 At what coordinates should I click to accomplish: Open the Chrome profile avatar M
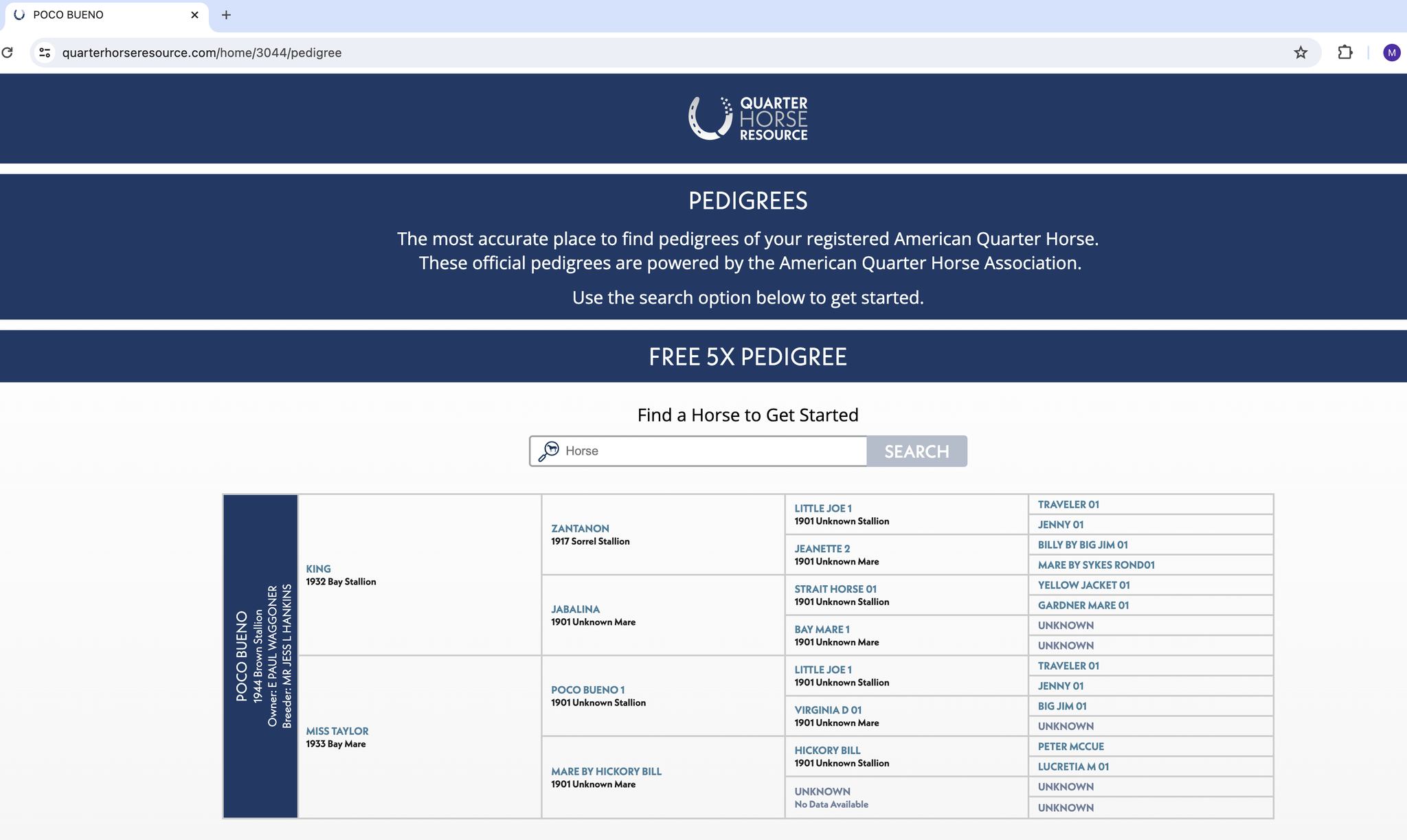1392,53
